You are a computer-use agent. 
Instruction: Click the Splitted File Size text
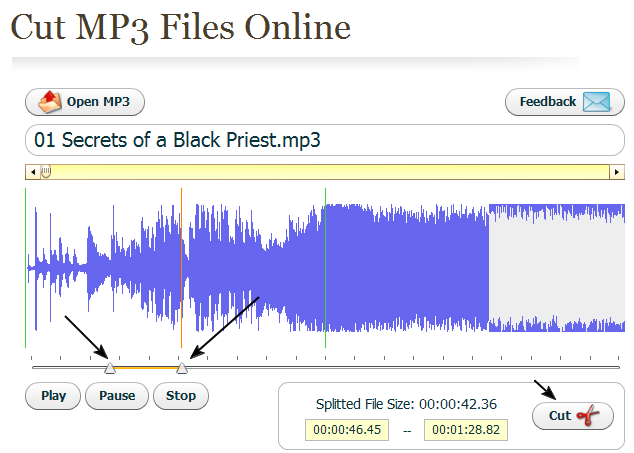[x=406, y=404]
